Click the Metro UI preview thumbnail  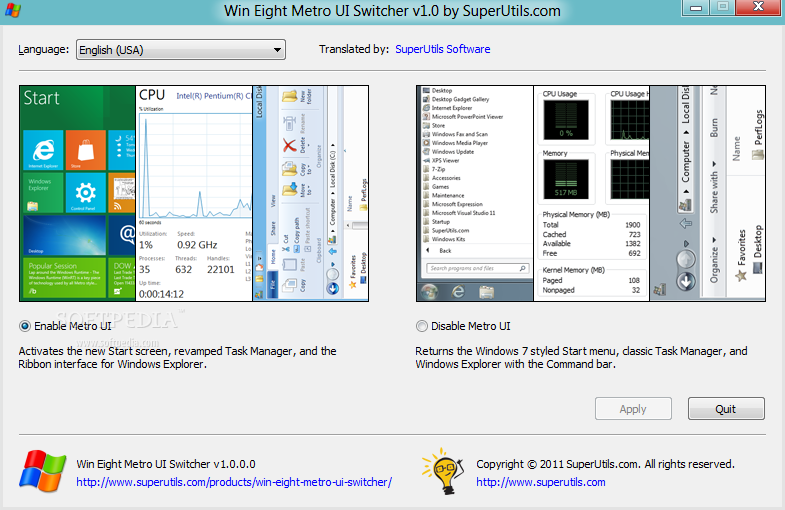pos(194,193)
